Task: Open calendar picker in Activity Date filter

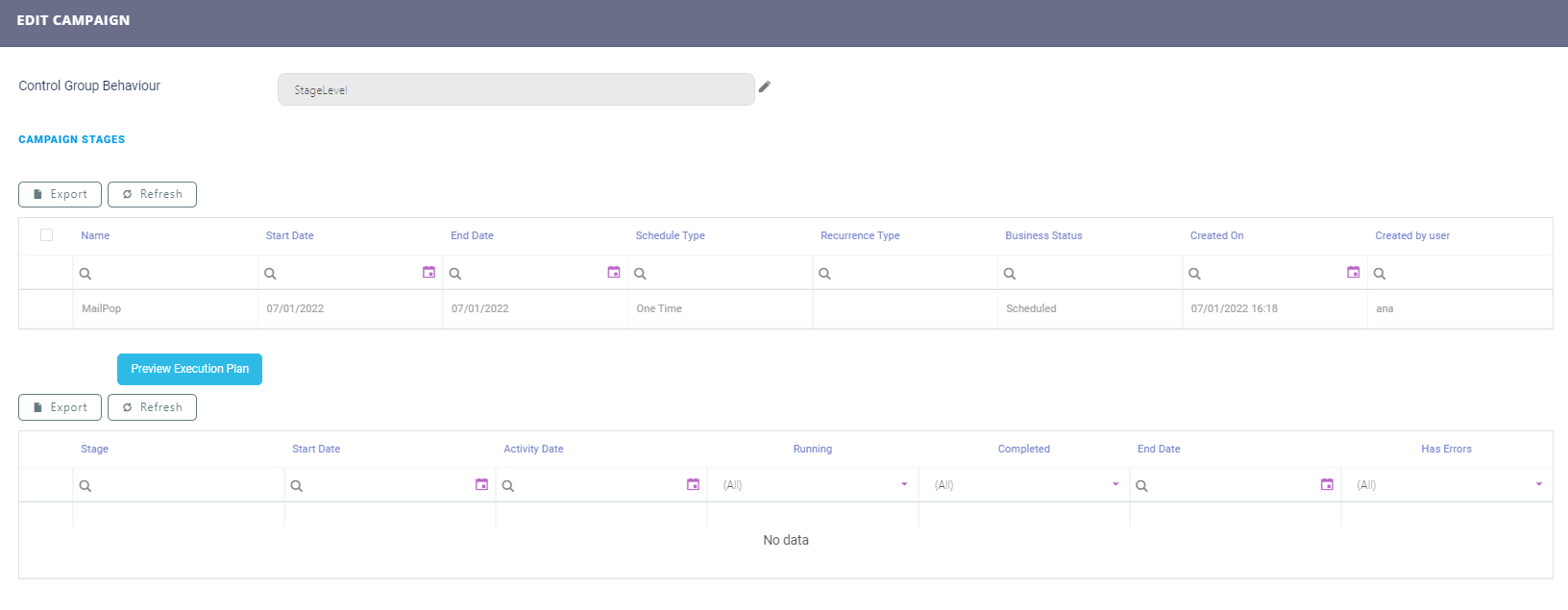Action: 693,485
